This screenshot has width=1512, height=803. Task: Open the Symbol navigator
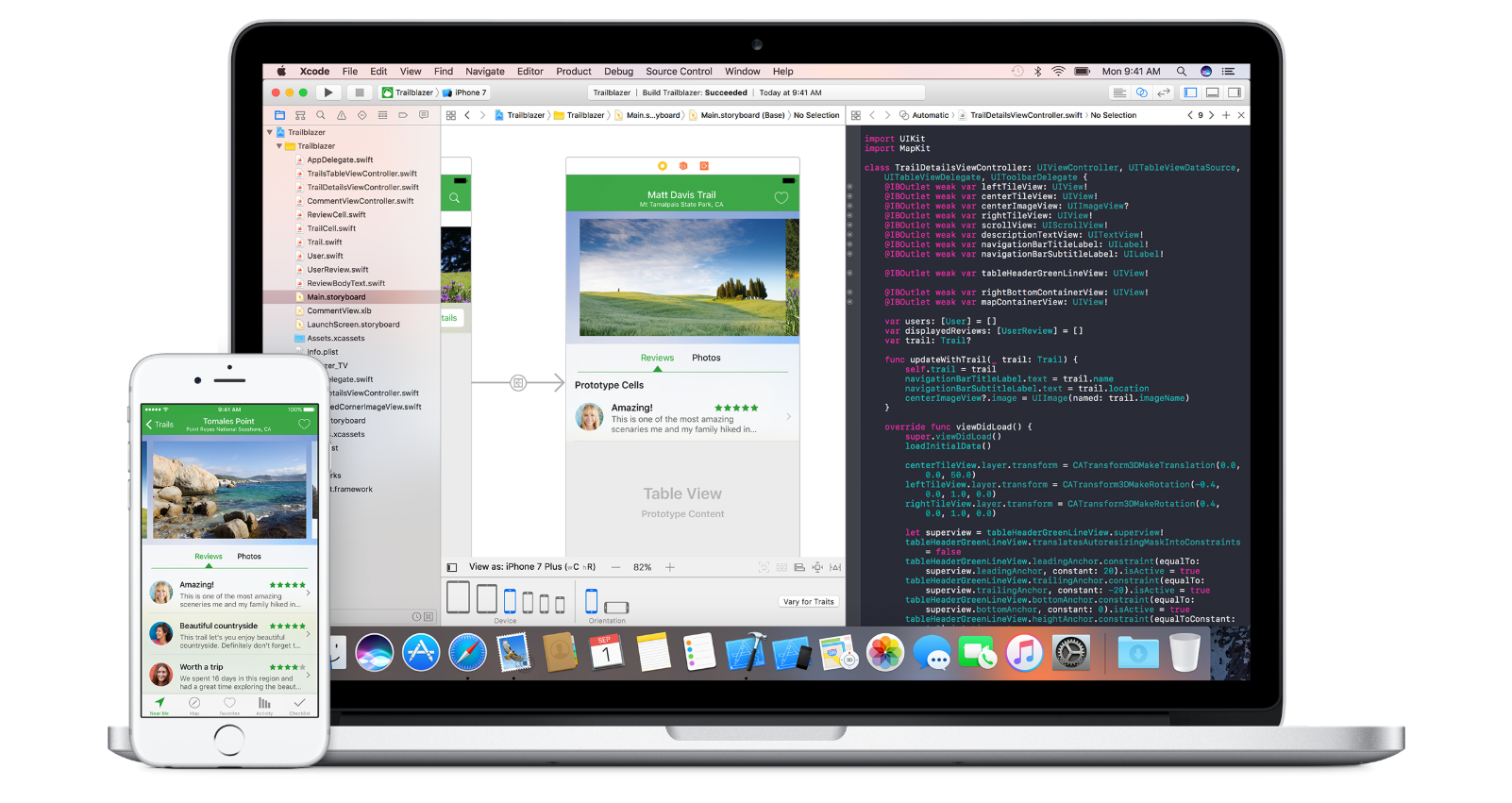tap(300, 115)
